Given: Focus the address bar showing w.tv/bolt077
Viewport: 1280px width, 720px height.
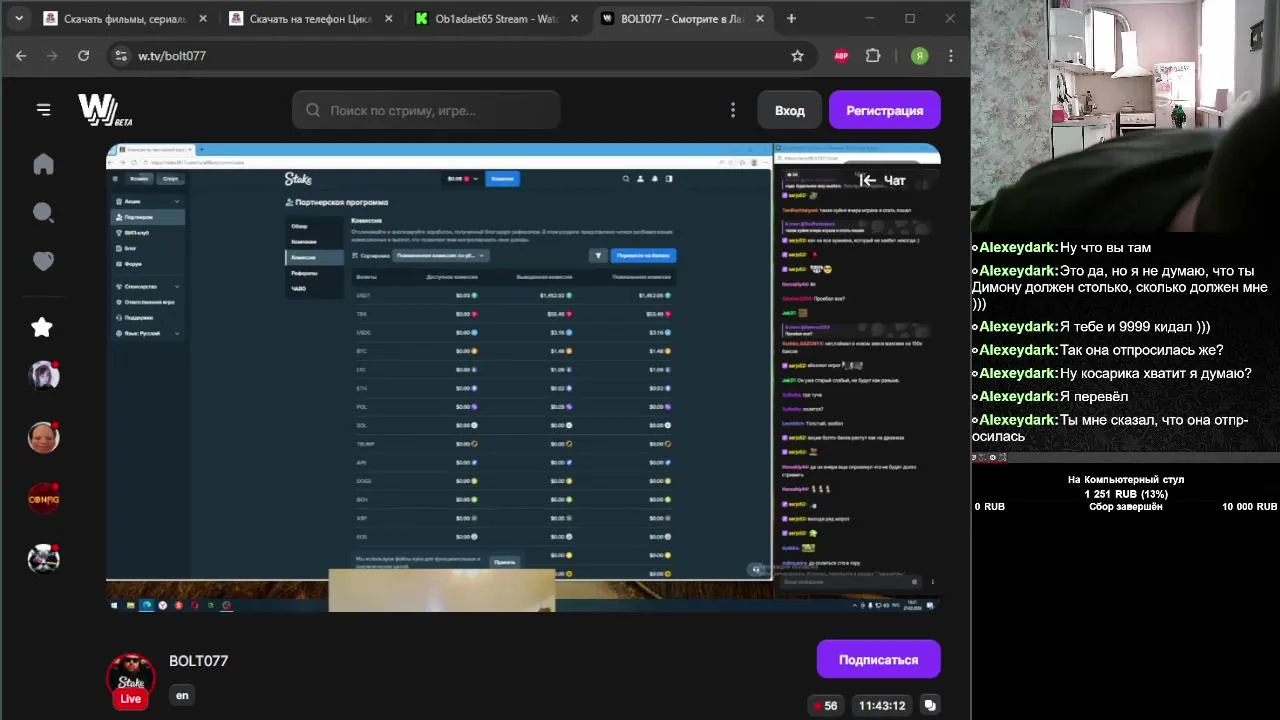Looking at the screenshot, I should point(460,56).
